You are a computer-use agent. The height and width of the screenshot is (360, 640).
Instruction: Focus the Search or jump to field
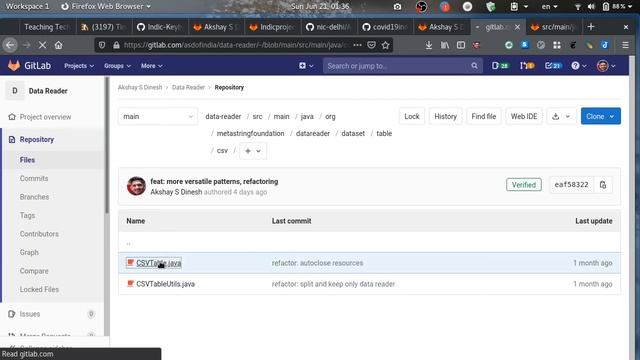point(402,66)
